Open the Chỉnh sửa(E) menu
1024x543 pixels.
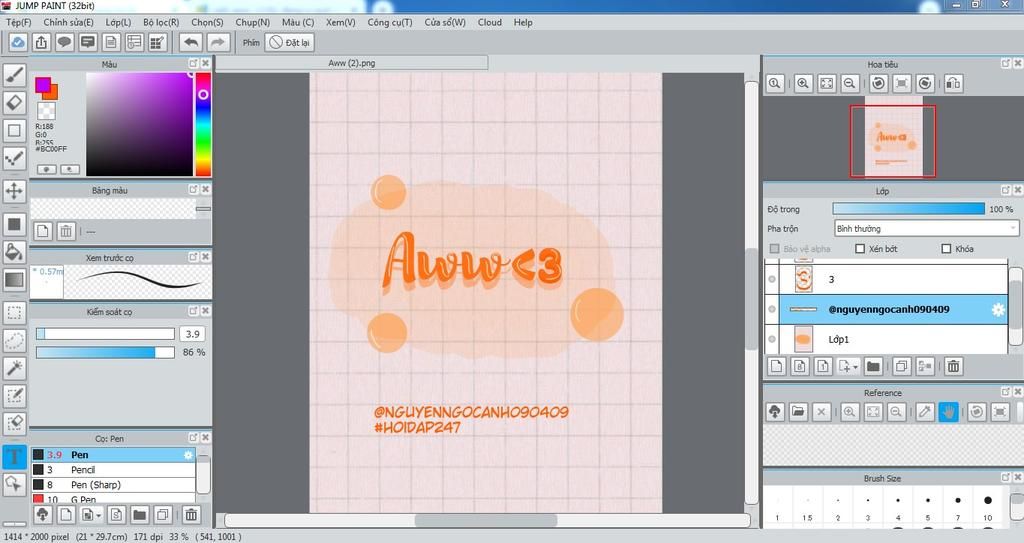(x=69, y=22)
